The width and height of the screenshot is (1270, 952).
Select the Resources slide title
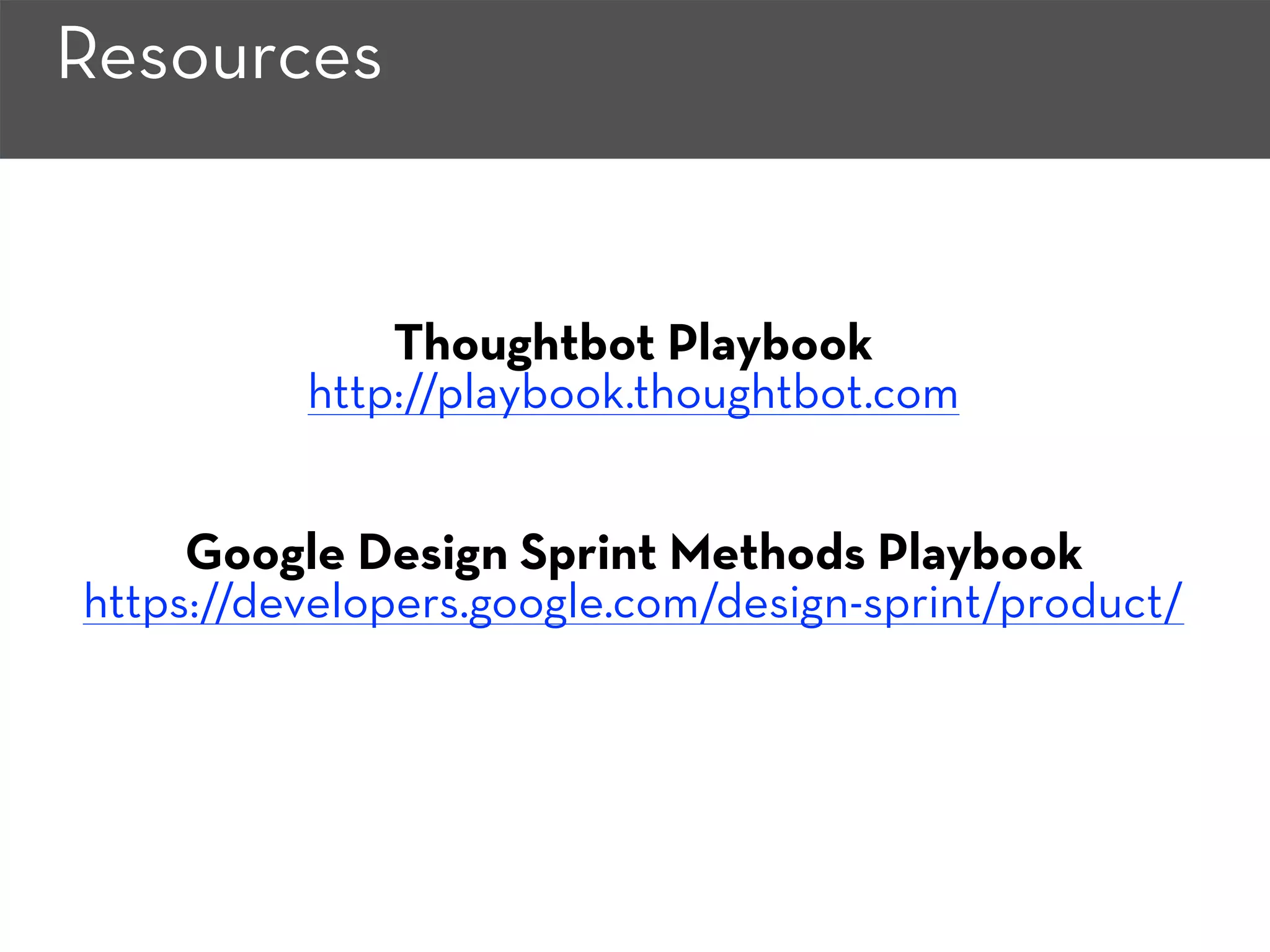tap(220, 54)
